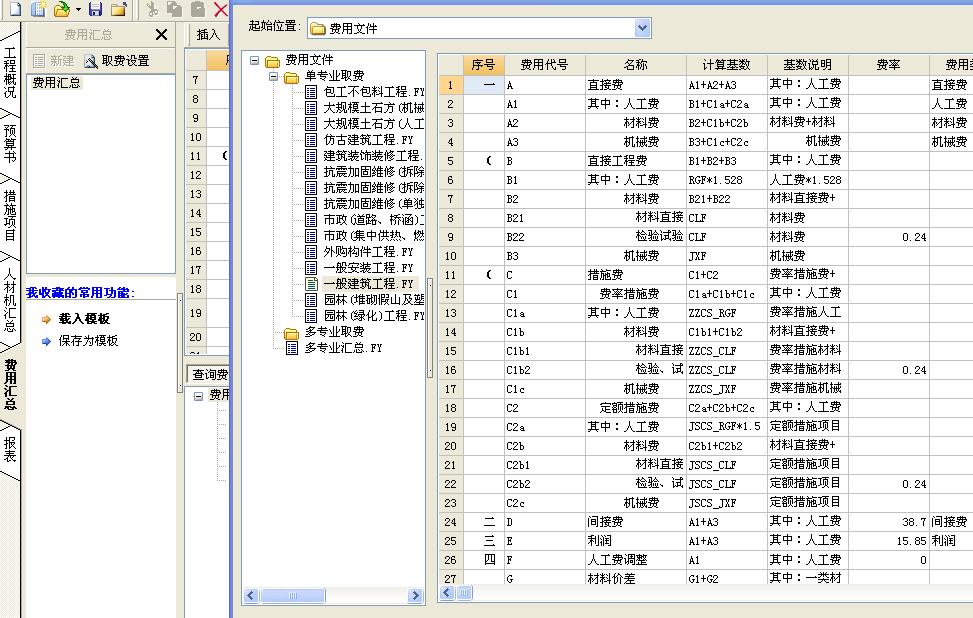Screen dimensions: 973x618
Task: Click the JSCS_RGF*1.5 calculation base cell
Action: [726, 427]
